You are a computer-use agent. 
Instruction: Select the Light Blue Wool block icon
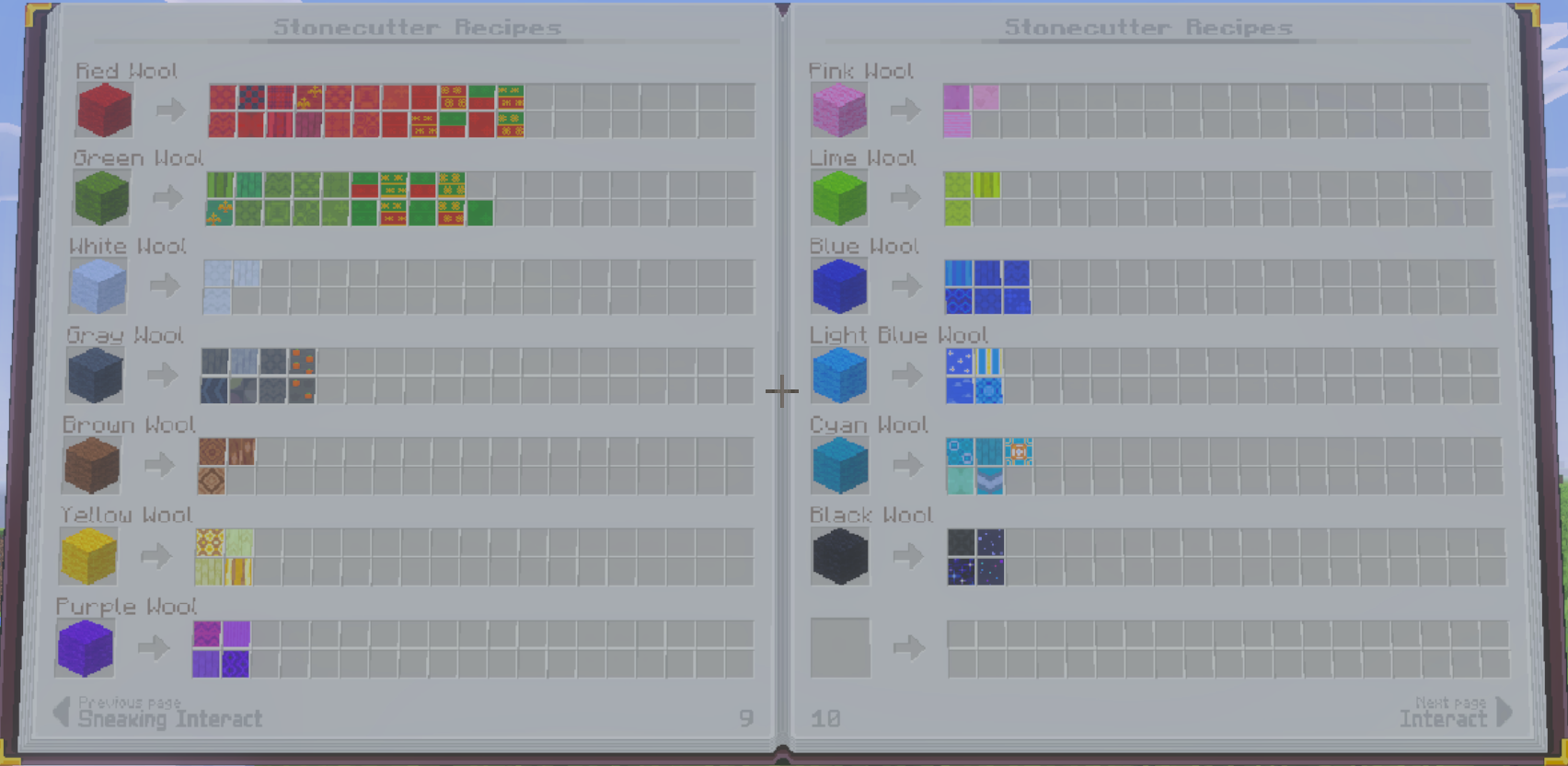tap(840, 376)
